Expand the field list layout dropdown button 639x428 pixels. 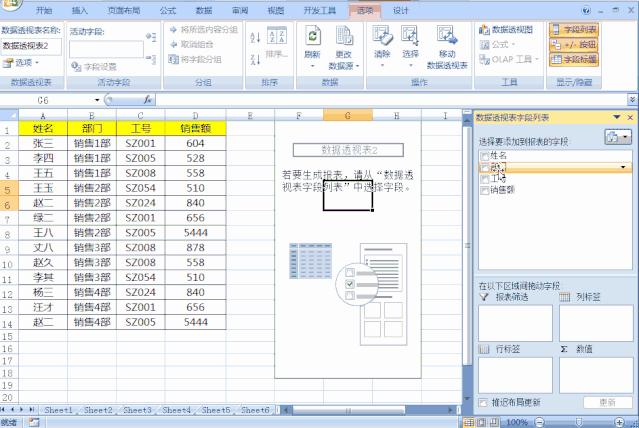click(618, 136)
